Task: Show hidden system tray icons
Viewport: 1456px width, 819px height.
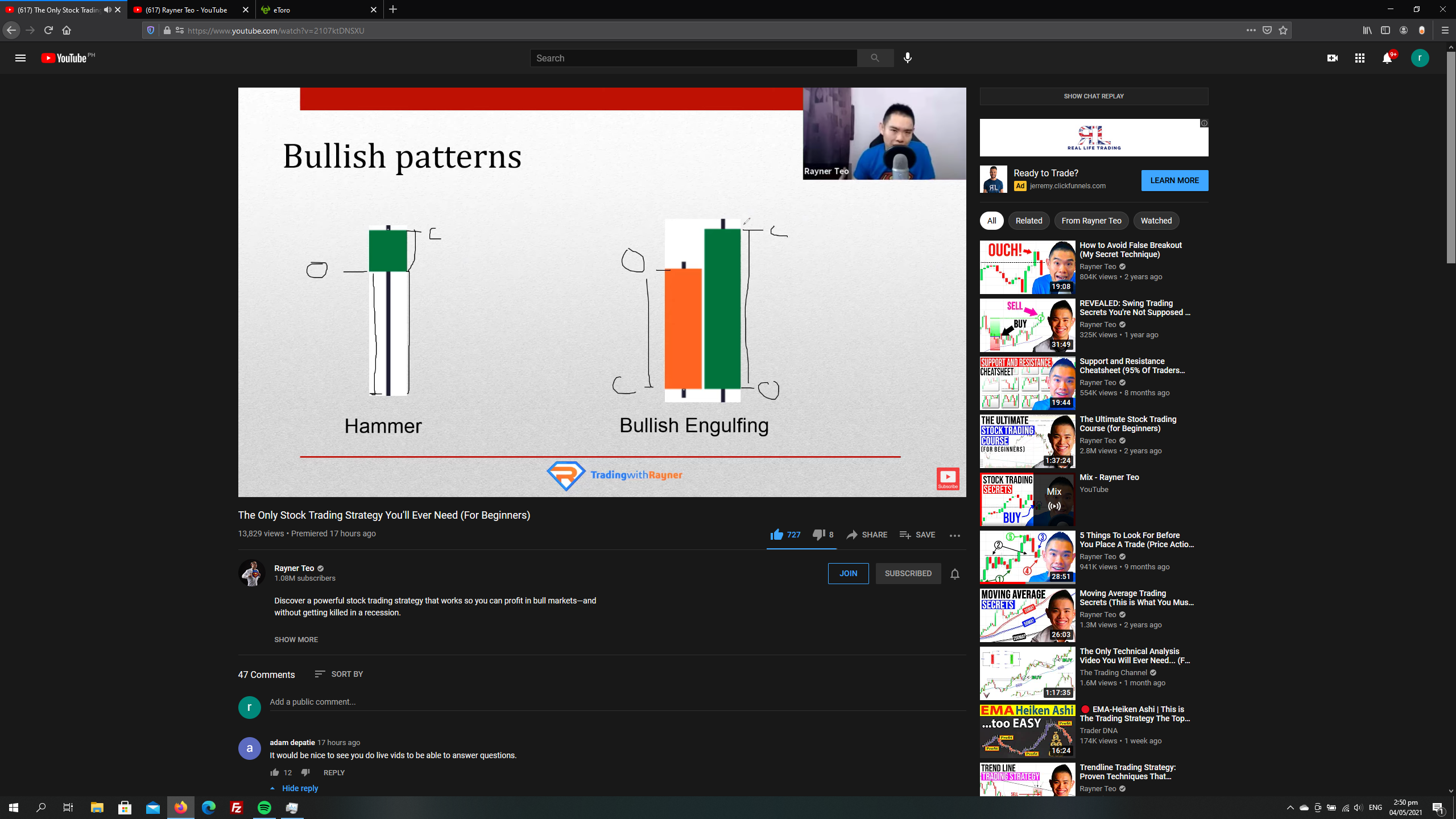Action: (x=1290, y=808)
